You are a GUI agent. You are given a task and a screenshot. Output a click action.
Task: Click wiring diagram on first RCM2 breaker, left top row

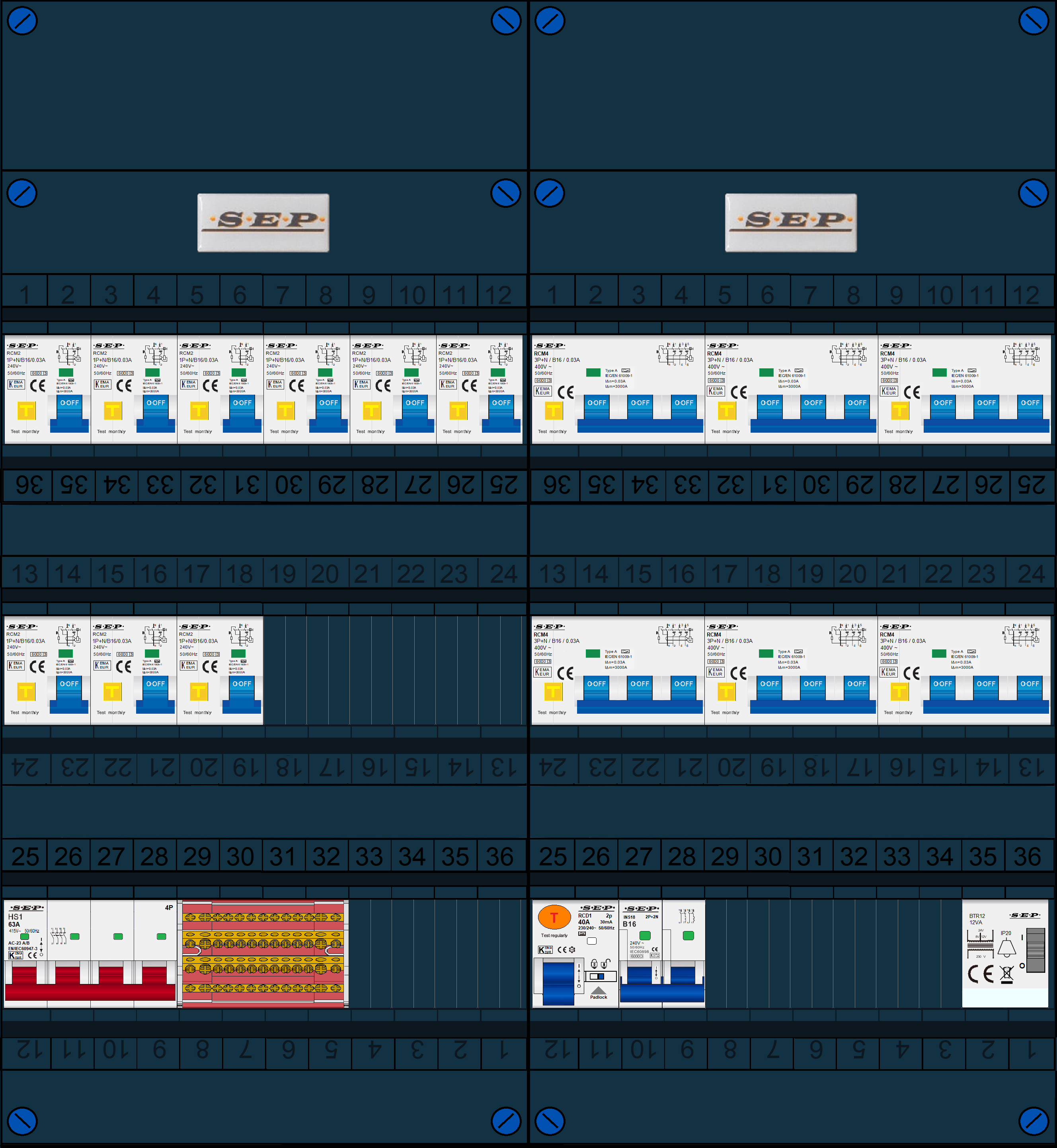click(69, 354)
